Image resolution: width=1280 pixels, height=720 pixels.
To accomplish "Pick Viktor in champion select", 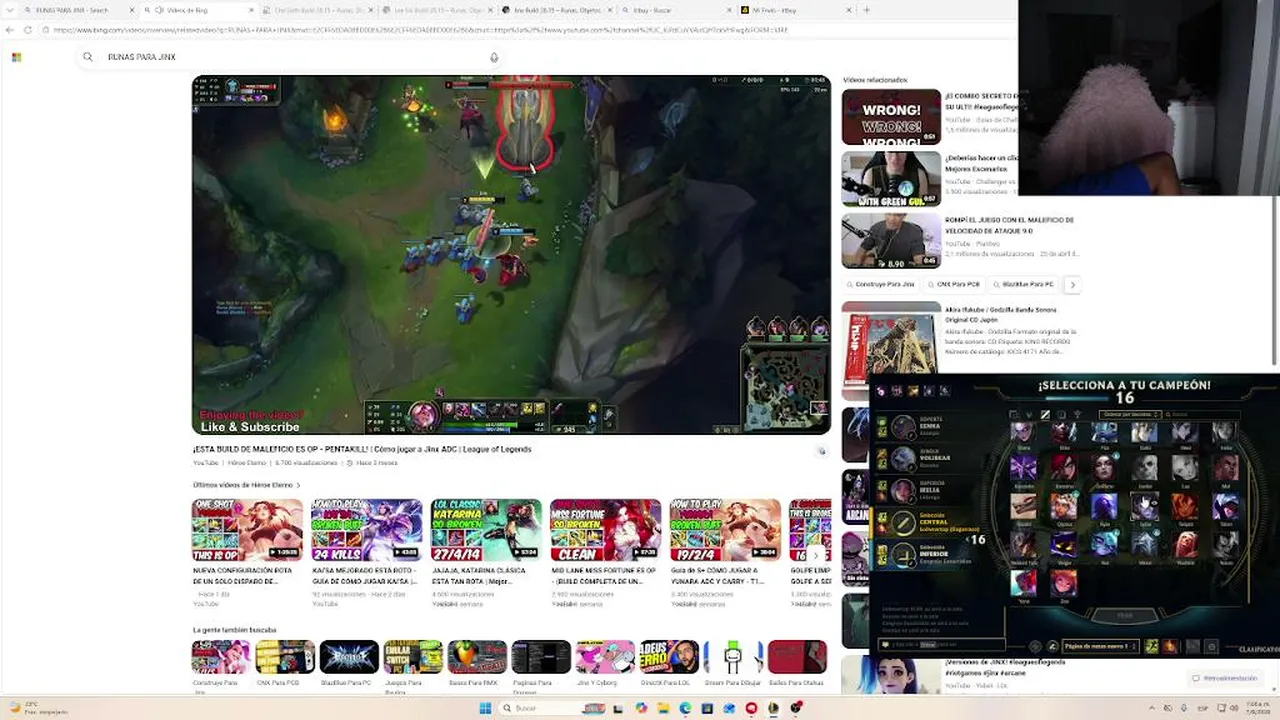I will [x=1145, y=544].
